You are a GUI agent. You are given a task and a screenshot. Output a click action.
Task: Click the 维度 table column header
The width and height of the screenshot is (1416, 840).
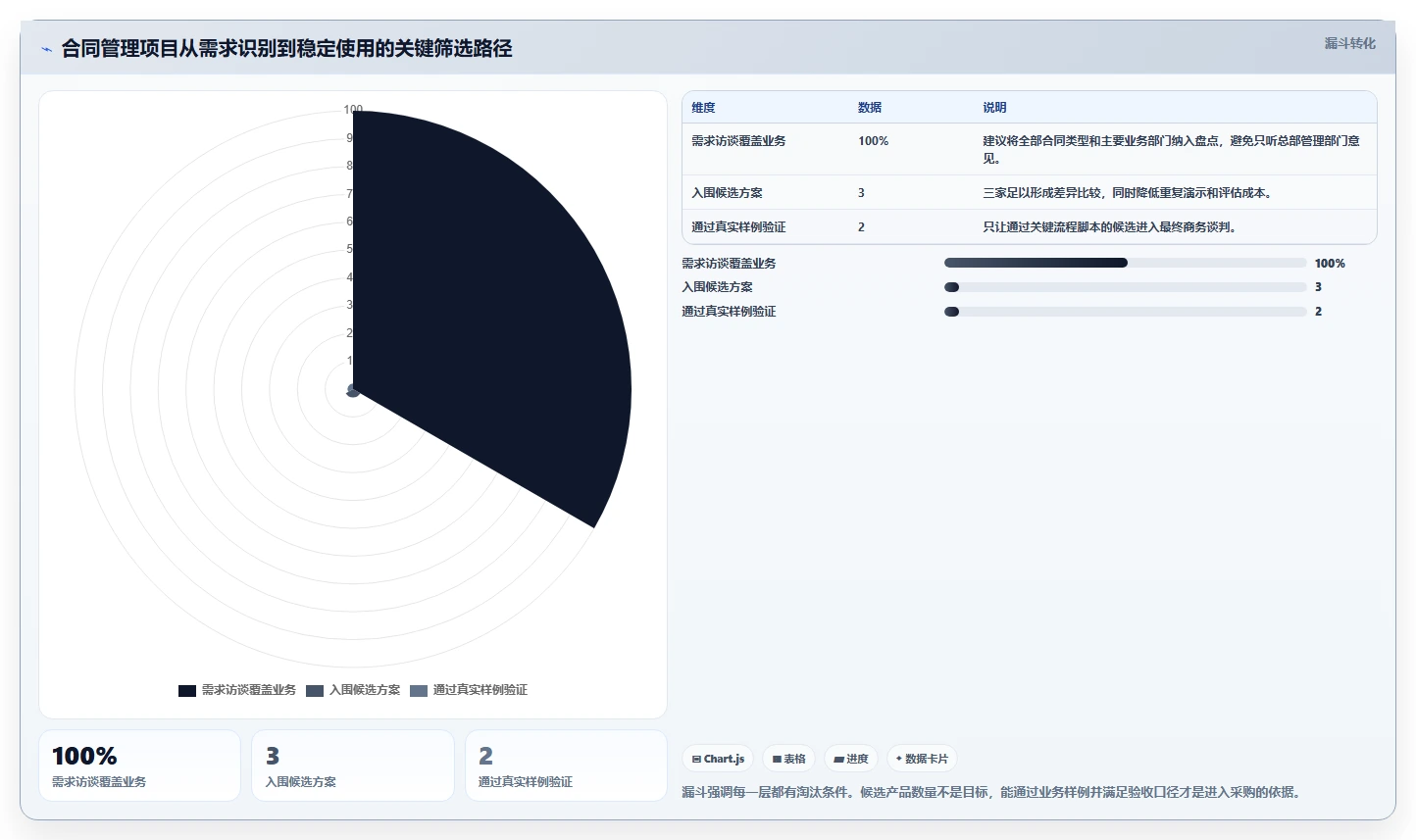click(703, 108)
